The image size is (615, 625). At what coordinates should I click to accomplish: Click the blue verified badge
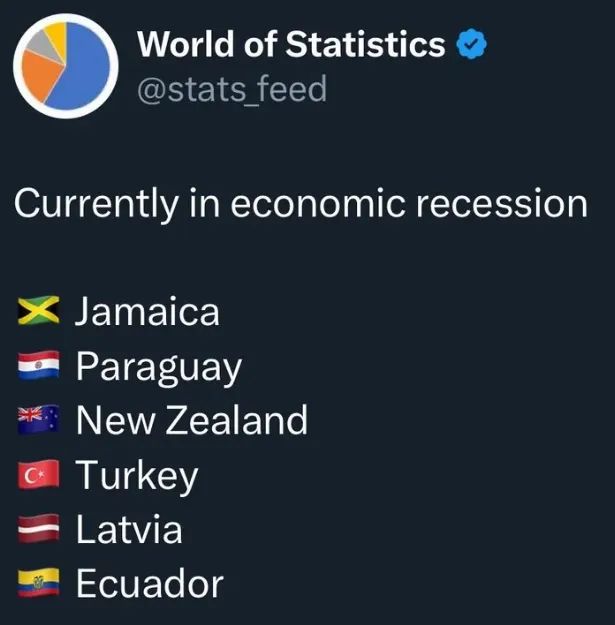[472, 45]
